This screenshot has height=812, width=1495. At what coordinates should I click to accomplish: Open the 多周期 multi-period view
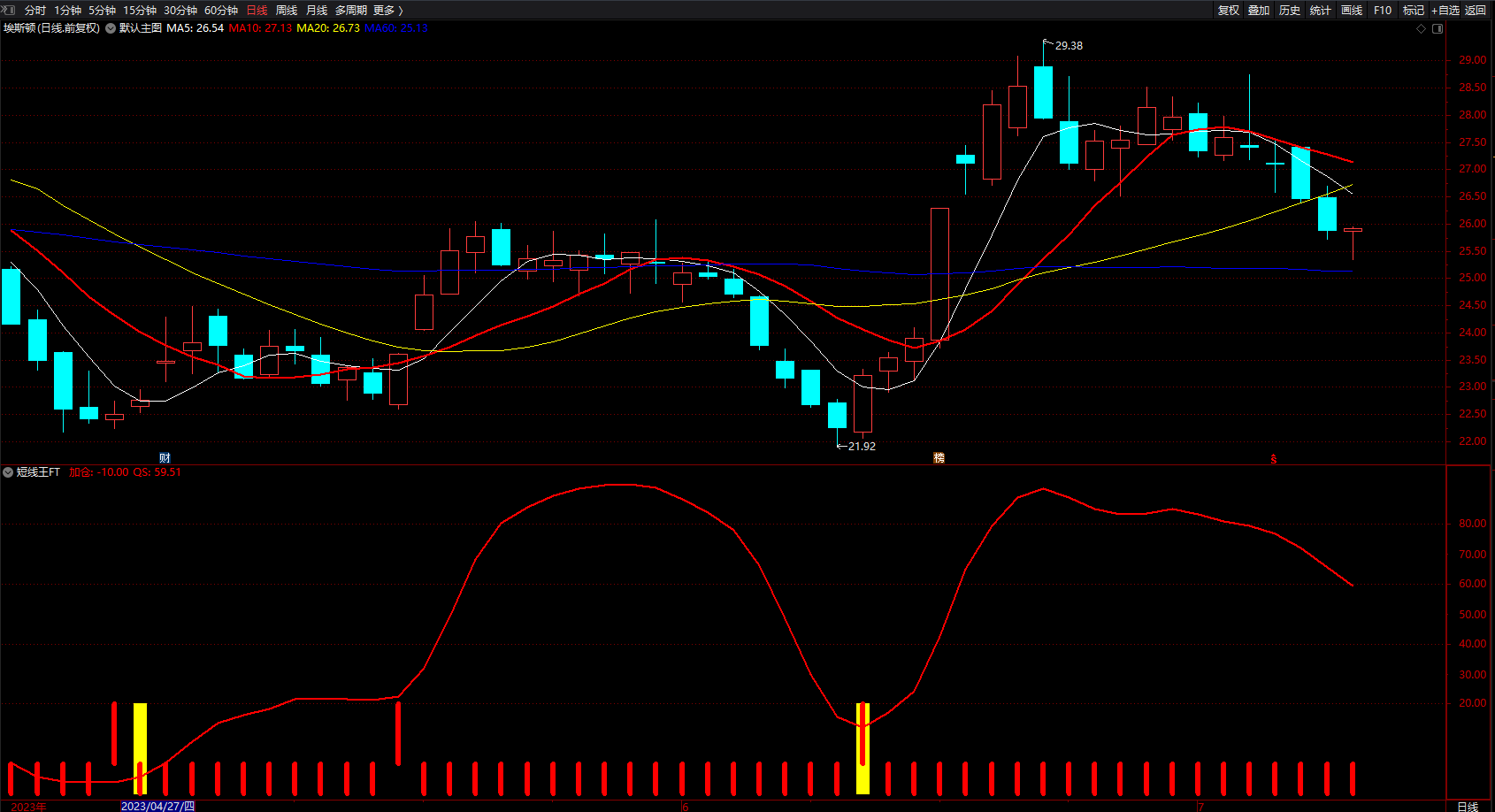point(351,11)
